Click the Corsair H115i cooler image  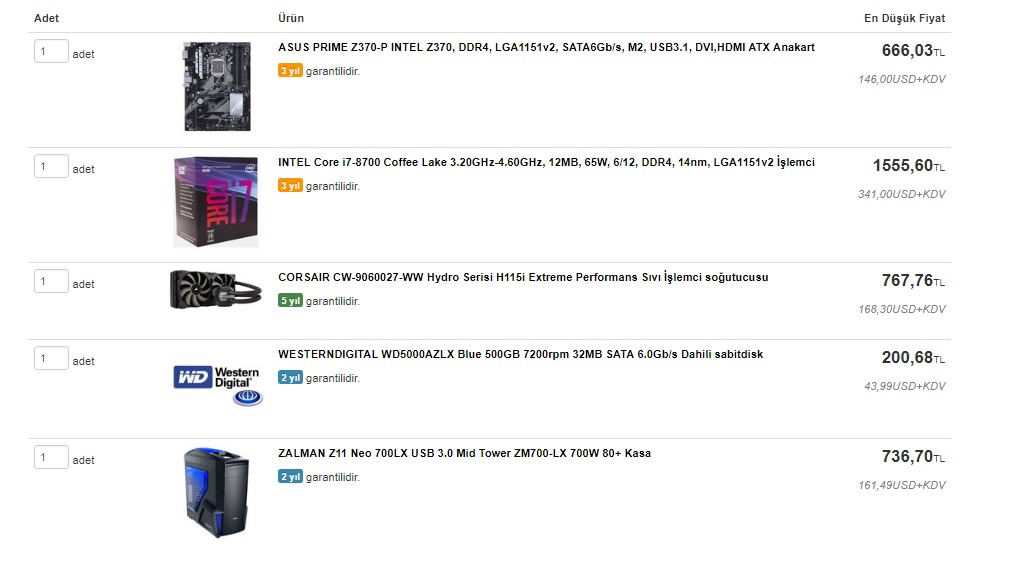tap(216, 290)
